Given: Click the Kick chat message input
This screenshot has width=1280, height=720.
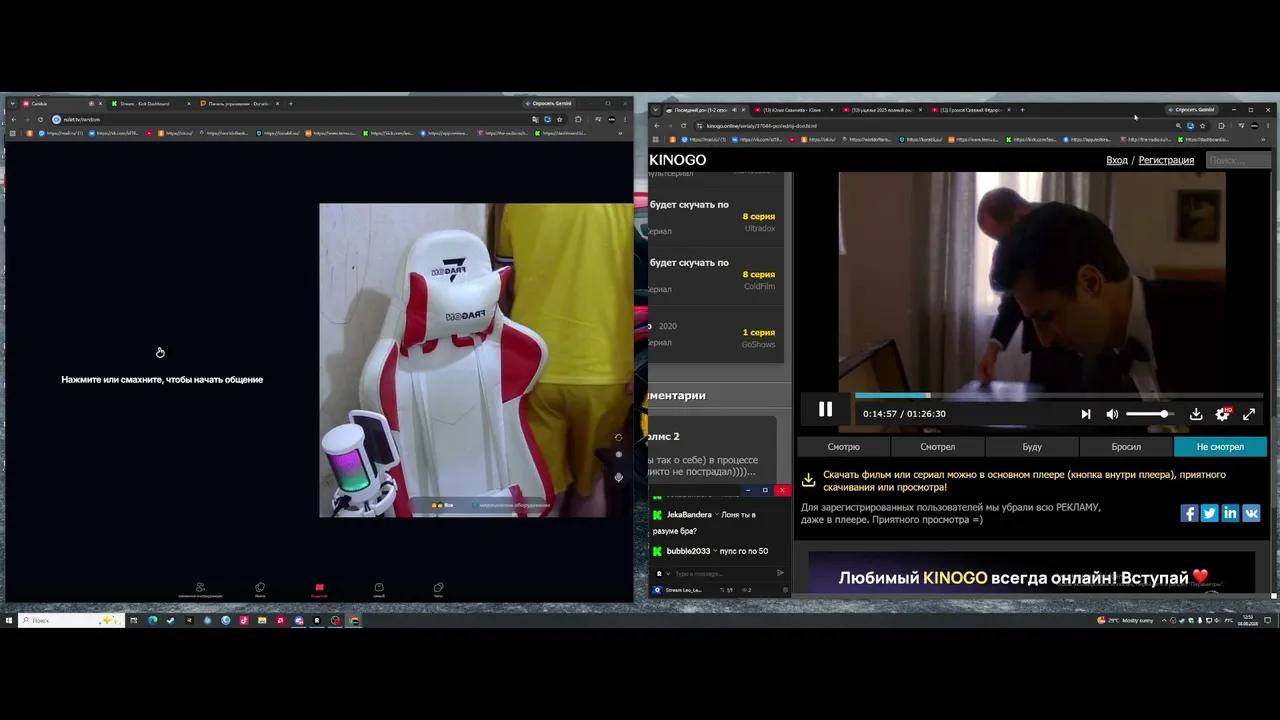Looking at the screenshot, I should [x=723, y=574].
